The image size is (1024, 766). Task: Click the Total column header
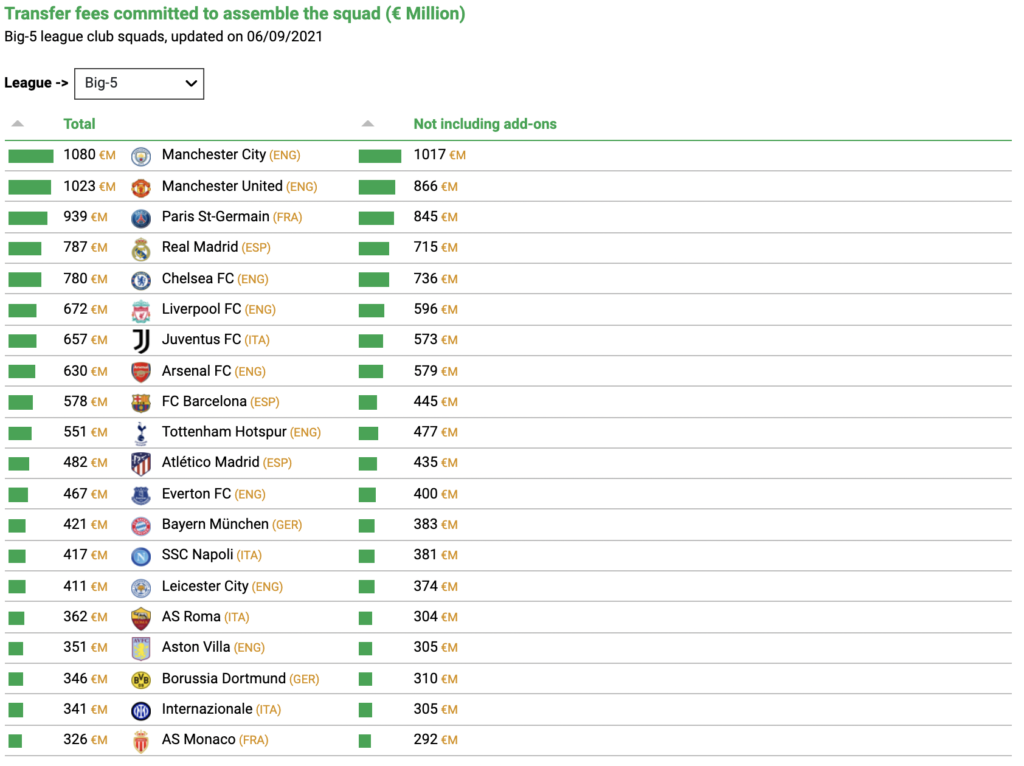[79, 124]
